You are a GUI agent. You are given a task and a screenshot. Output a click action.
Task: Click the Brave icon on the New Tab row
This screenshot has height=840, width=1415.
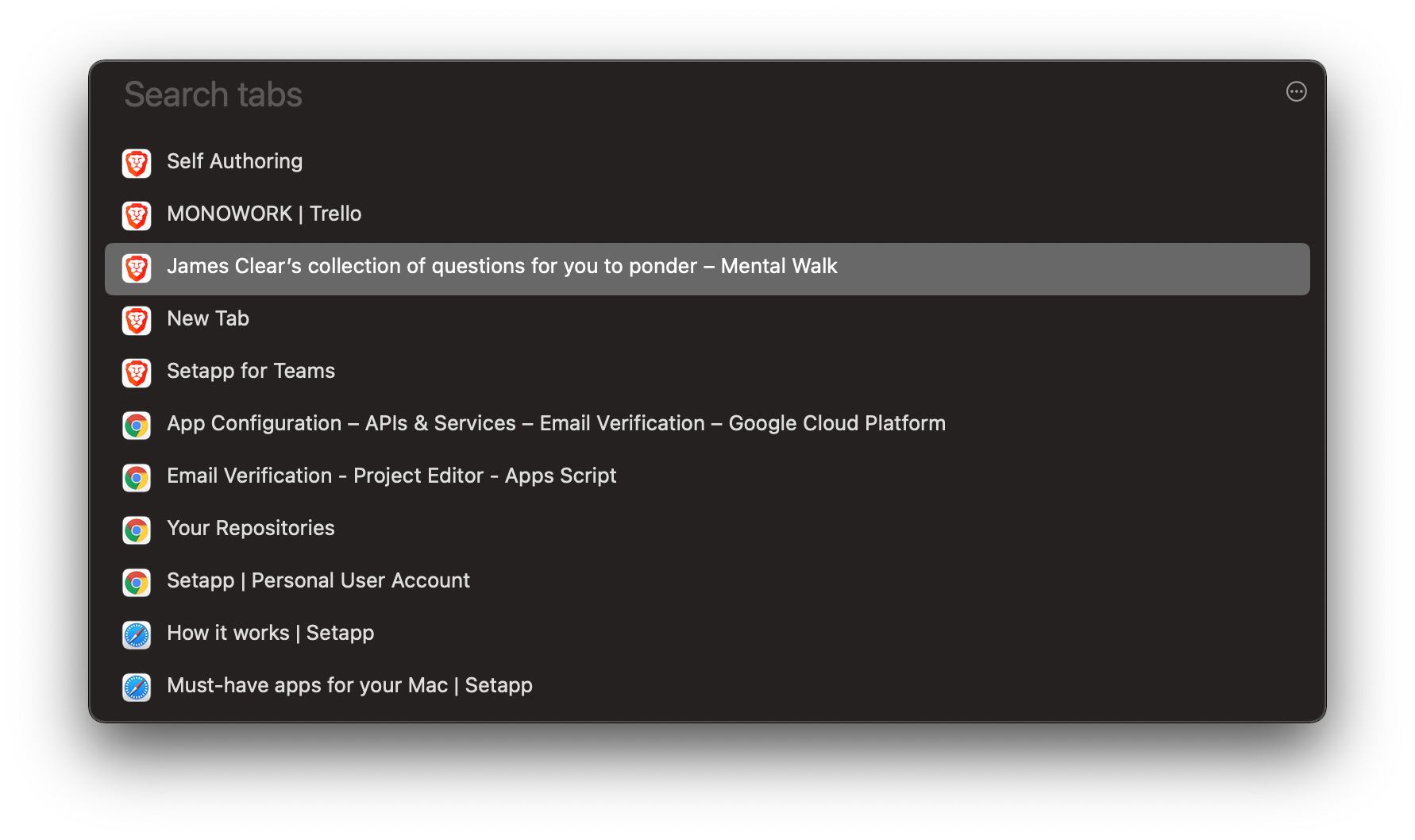tap(136, 320)
